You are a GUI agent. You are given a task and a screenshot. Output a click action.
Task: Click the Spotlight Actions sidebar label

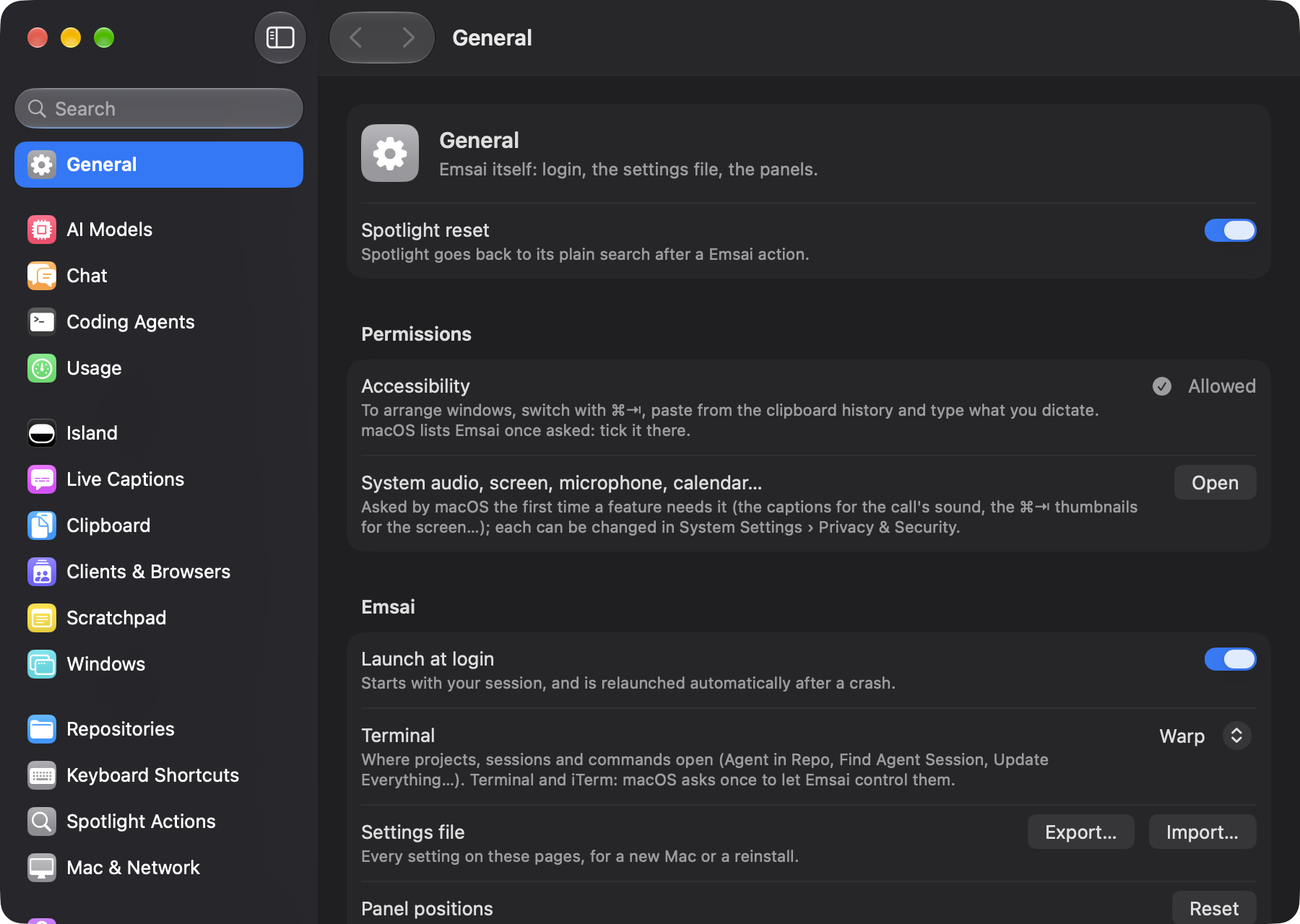(141, 821)
